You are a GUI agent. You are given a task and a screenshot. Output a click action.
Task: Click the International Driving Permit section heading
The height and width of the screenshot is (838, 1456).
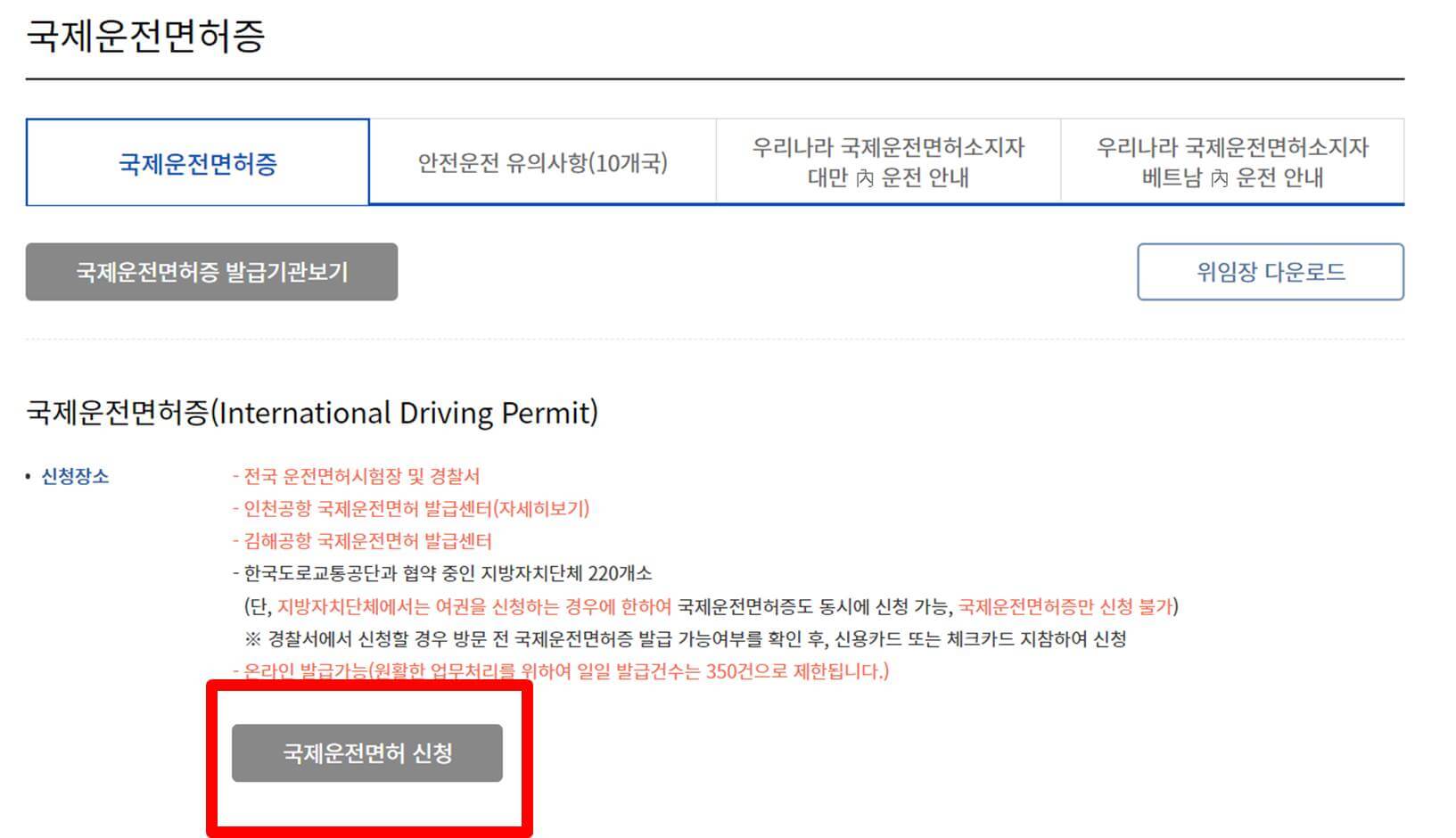[x=312, y=412]
